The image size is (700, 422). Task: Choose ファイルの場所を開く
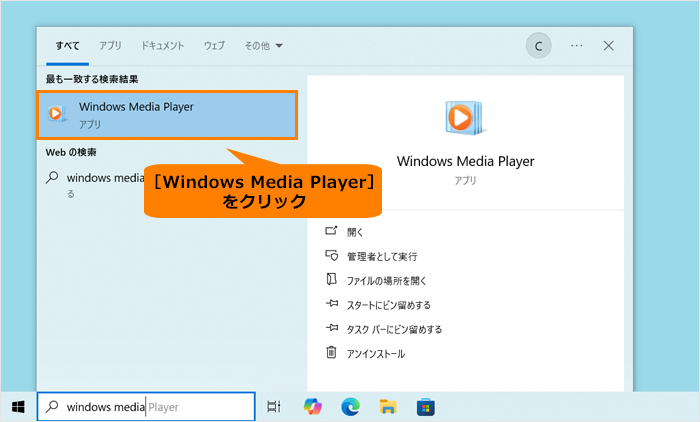pyautogui.click(x=387, y=281)
